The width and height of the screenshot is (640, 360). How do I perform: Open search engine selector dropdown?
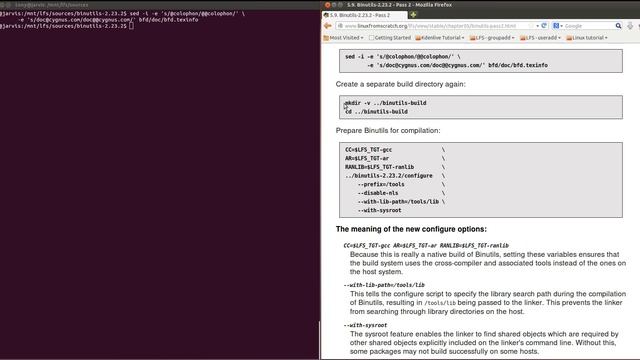(x=558, y=26)
